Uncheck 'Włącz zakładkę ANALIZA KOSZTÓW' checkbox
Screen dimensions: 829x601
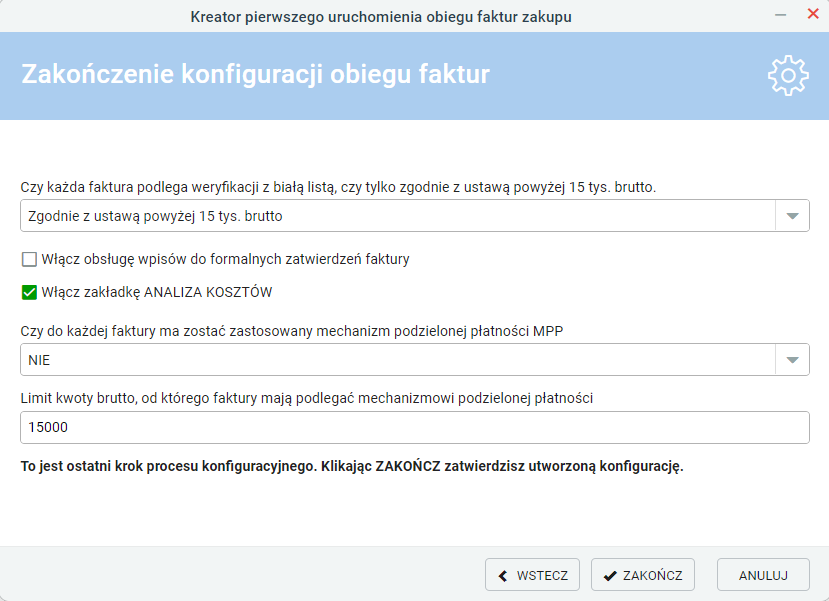[29, 292]
